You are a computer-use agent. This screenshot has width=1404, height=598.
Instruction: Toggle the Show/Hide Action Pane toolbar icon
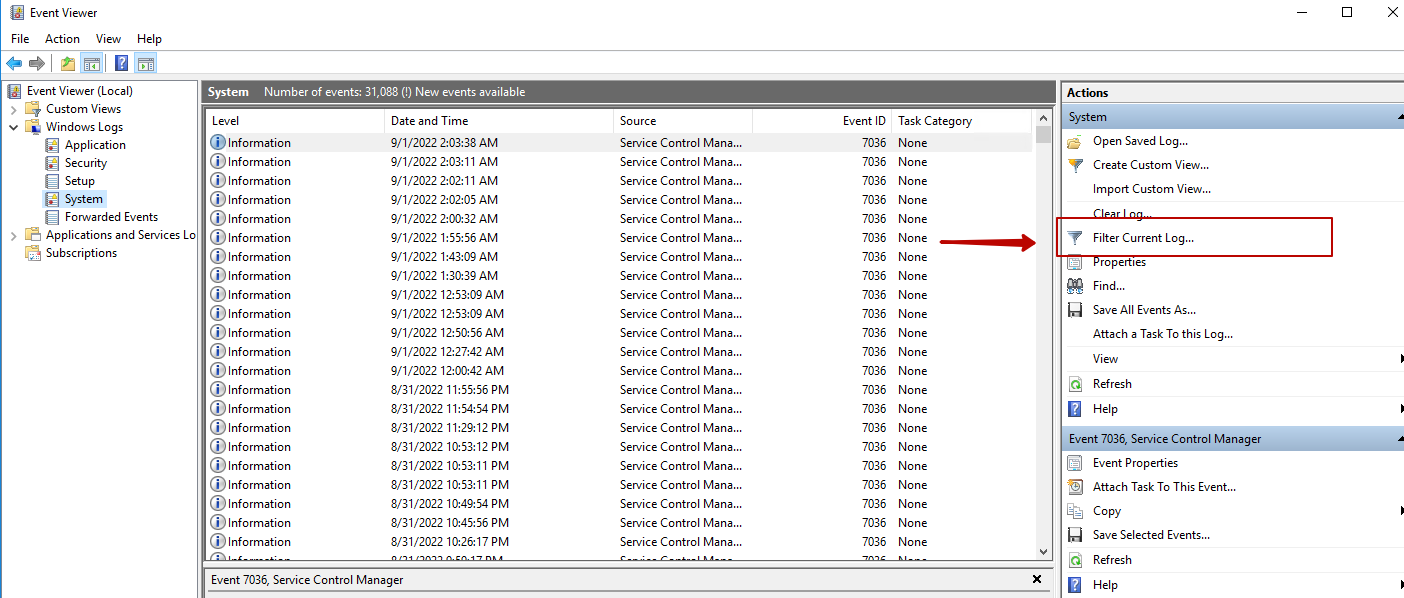pos(146,64)
